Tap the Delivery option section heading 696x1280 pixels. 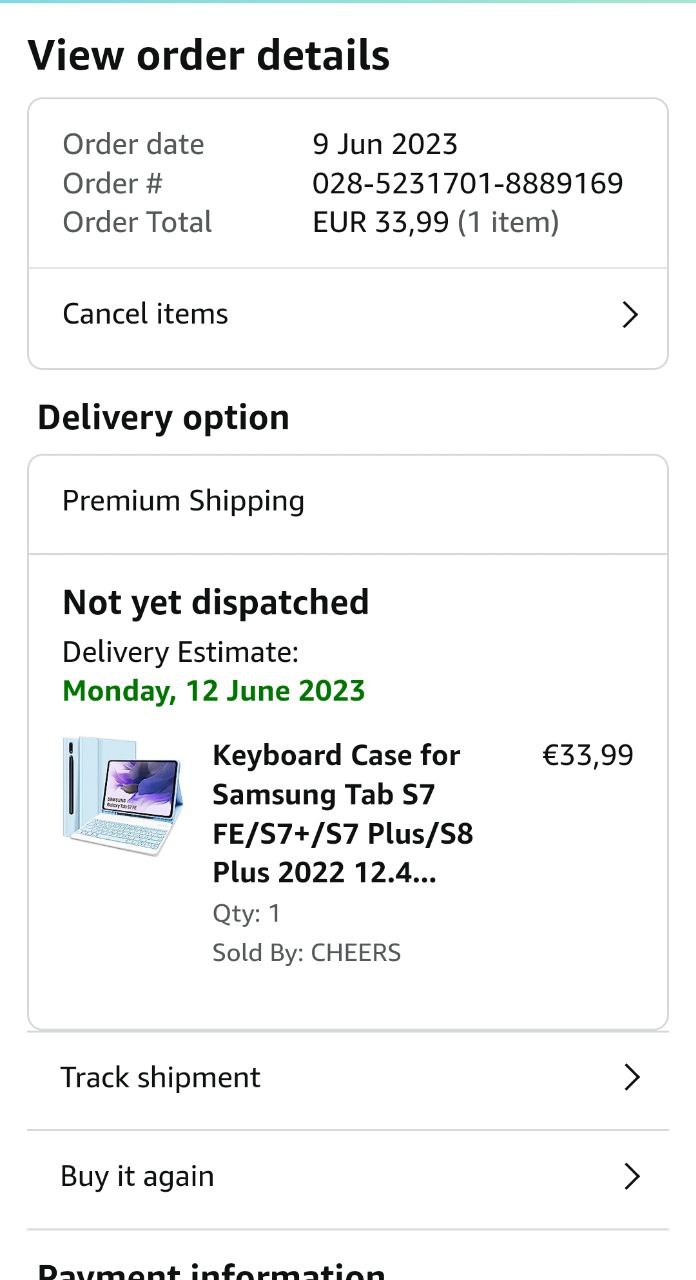tap(163, 417)
